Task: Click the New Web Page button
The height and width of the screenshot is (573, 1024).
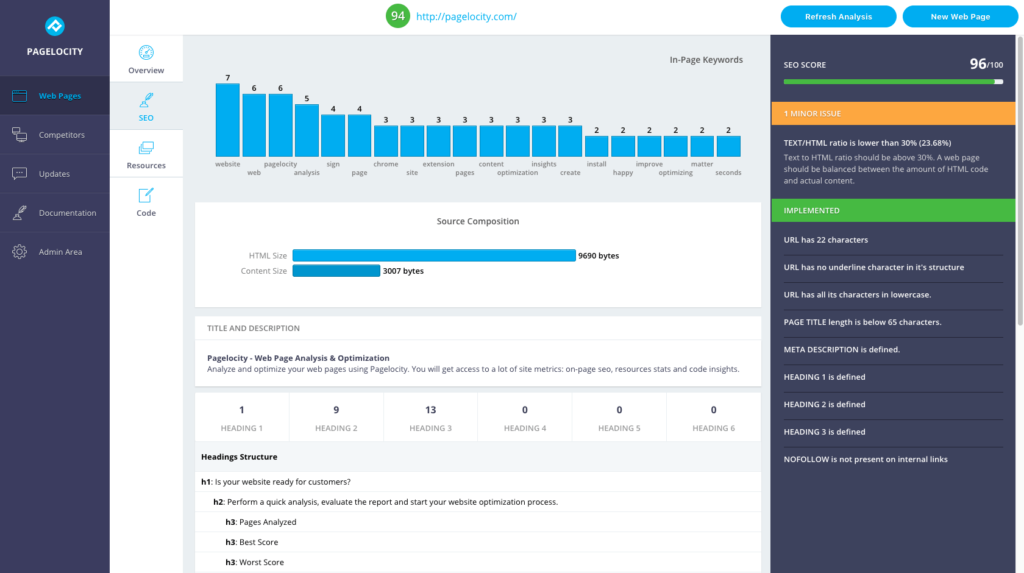Action: (x=960, y=16)
